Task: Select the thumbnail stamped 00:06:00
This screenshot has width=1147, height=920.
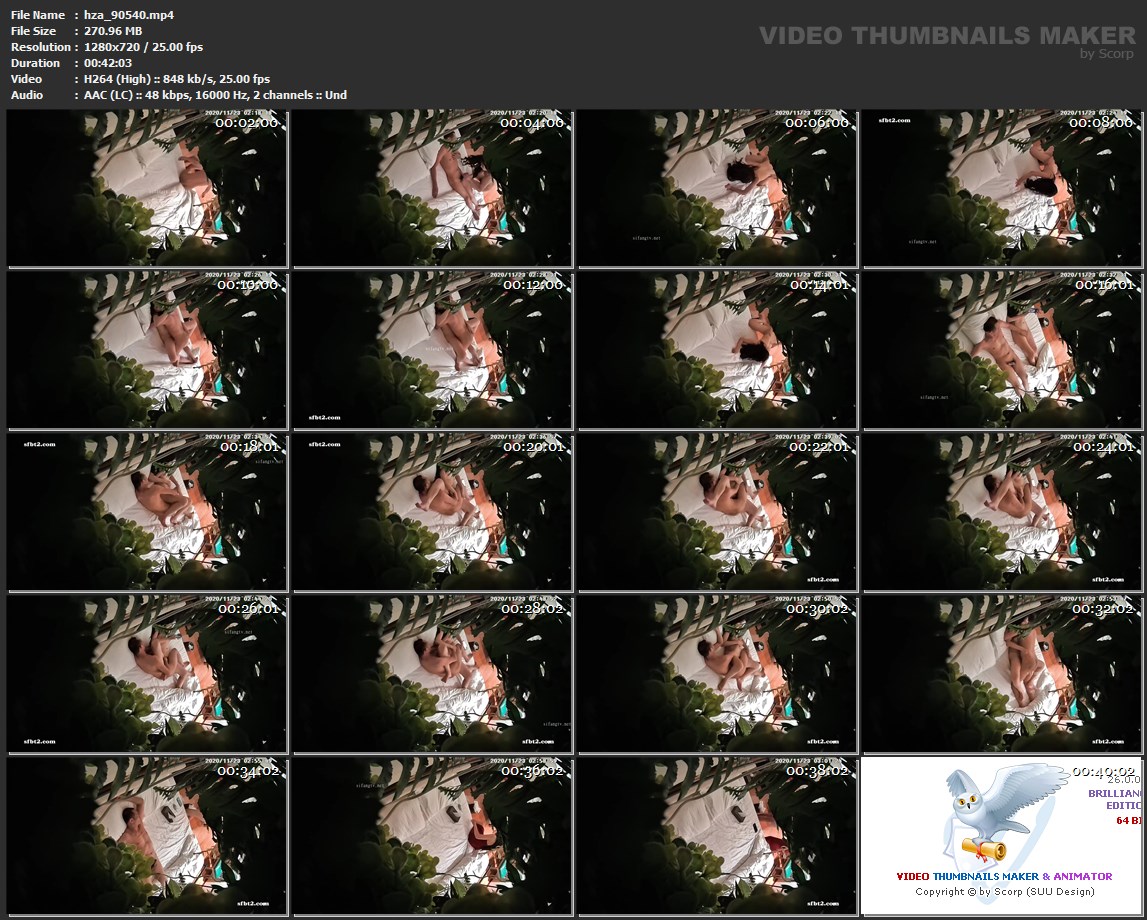Action: pos(718,189)
